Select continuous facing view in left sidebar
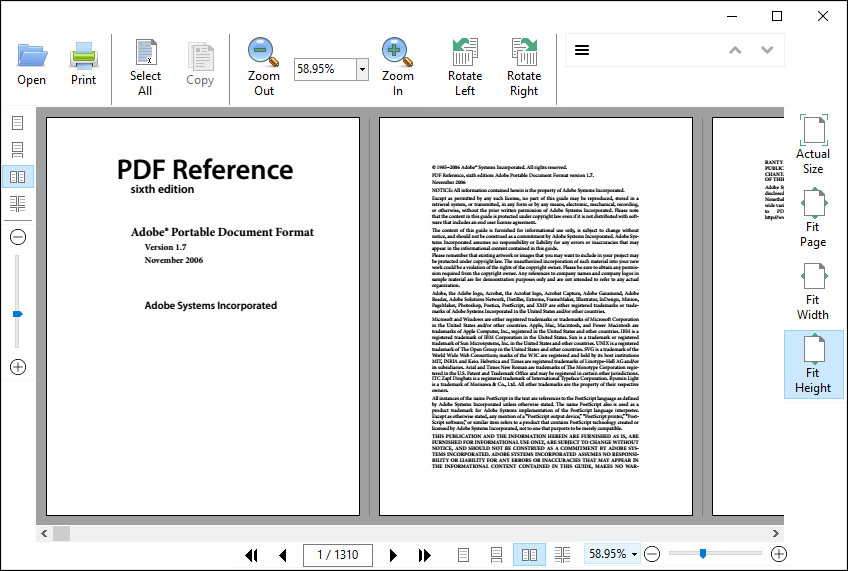The width and height of the screenshot is (848, 571). (x=17, y=204)
